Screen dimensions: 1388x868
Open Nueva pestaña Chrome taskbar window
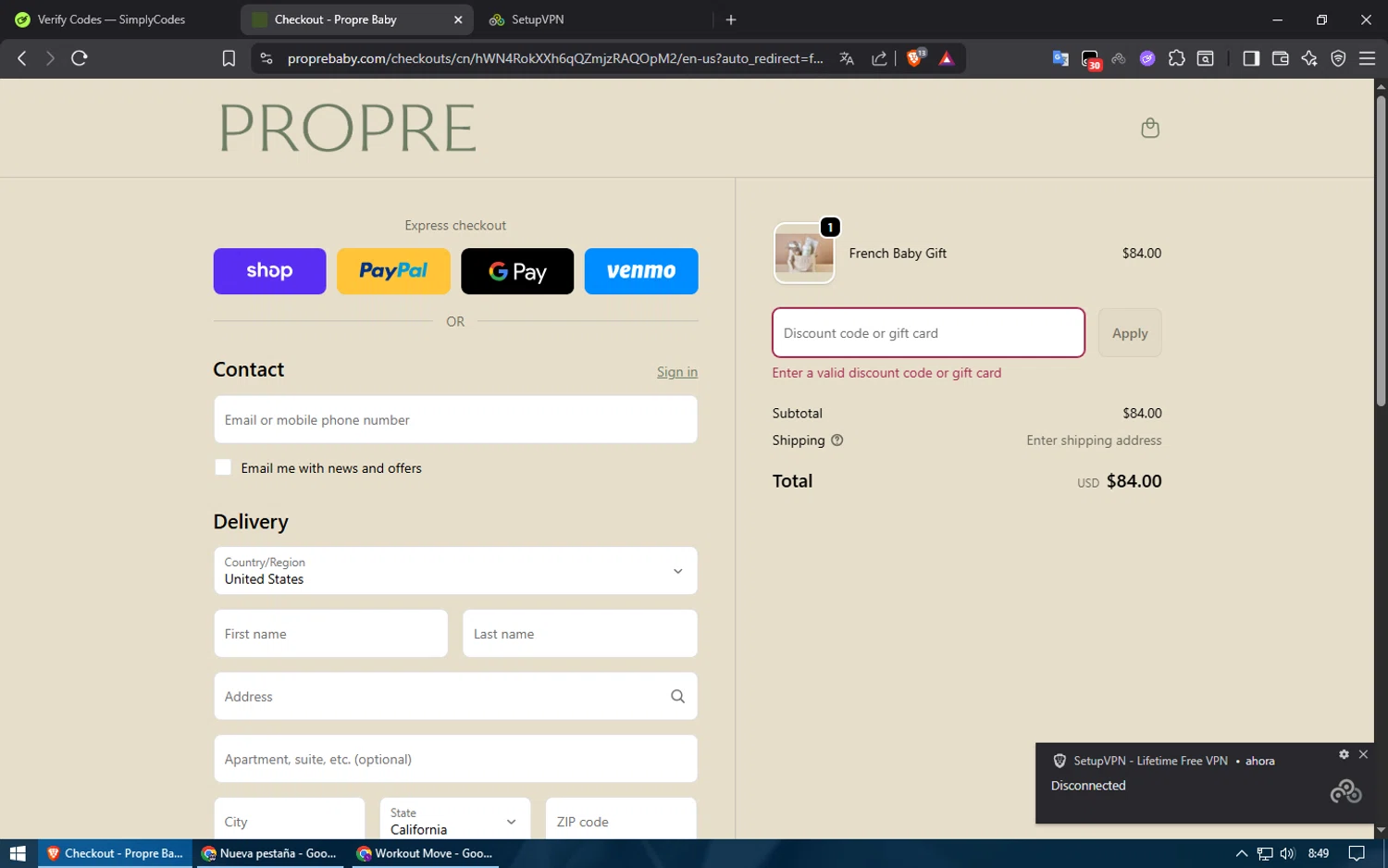[269, 853]
